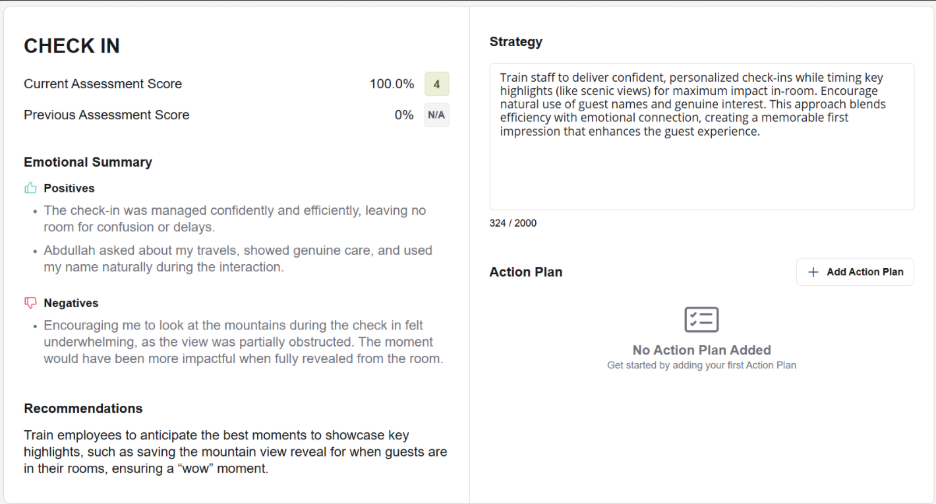936x504 pixels.
Task: Select the Previous Assessment Score label
Action: point(106,115)
